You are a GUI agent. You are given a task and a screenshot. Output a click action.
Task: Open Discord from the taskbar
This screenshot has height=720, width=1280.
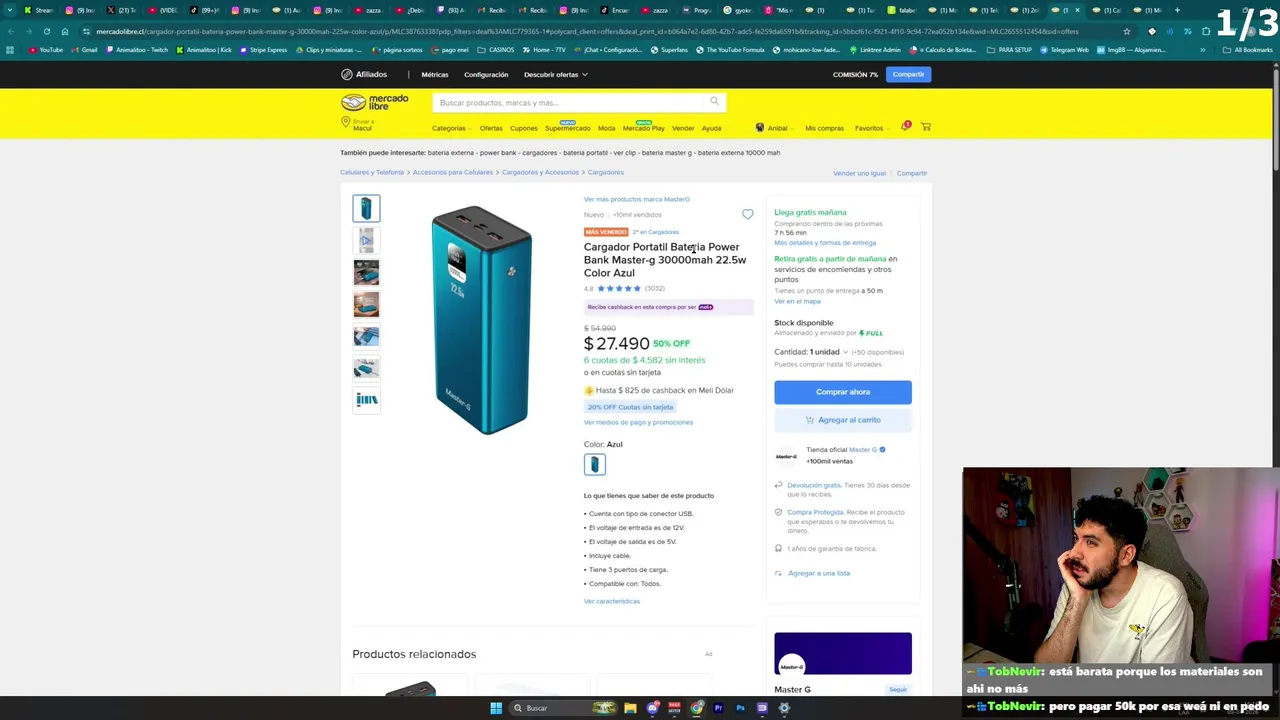pyautogui.click(x=652, y=708)
